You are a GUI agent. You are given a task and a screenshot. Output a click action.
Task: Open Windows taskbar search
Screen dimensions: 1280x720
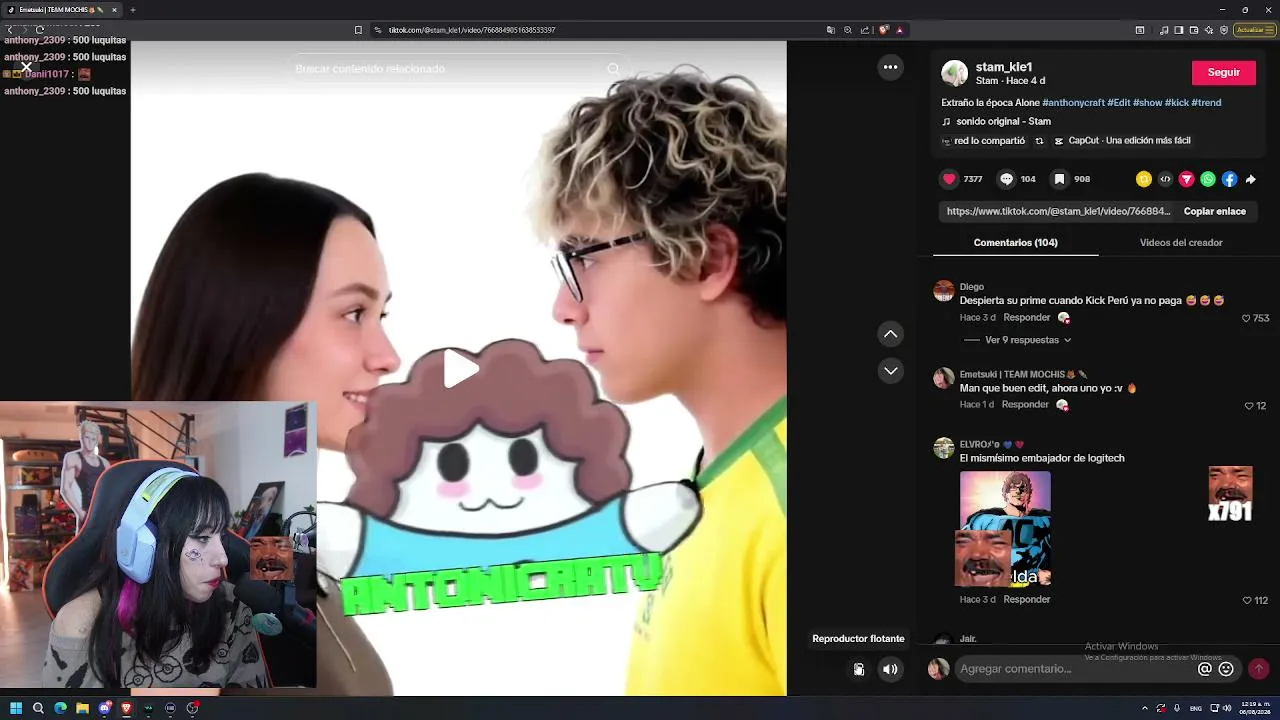[38, 708]
